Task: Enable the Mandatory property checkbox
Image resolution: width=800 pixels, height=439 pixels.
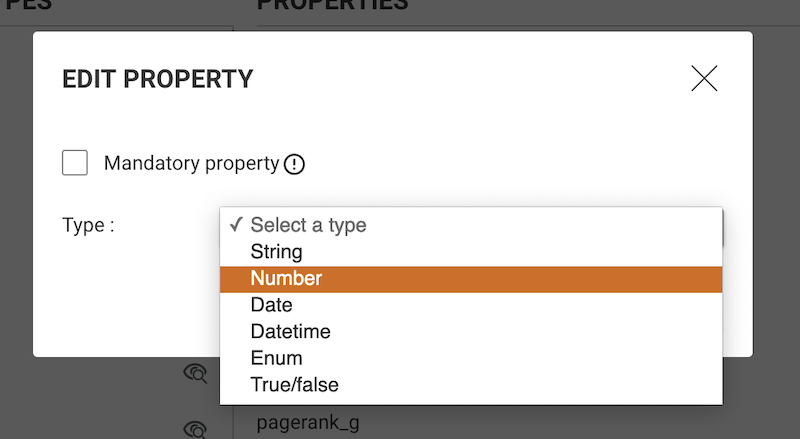Action: (75, 163)
